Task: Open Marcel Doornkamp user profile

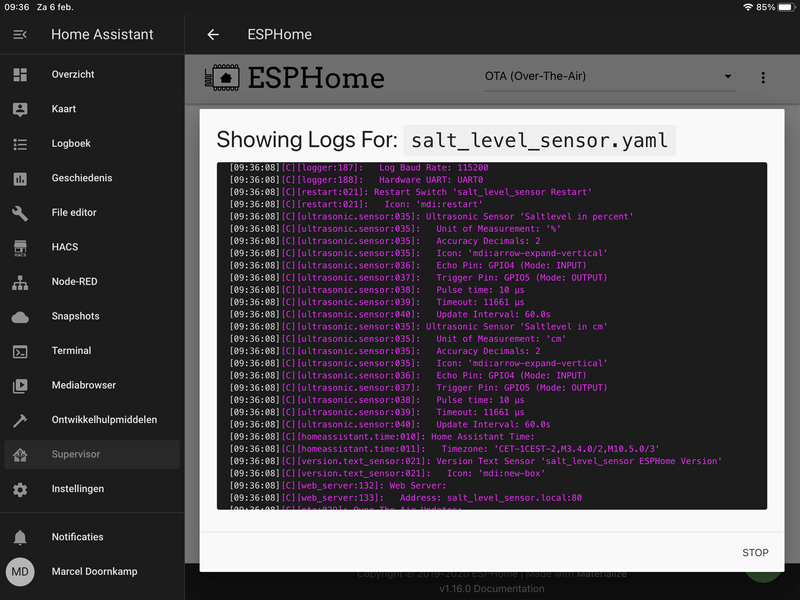Action: [94, 571]
